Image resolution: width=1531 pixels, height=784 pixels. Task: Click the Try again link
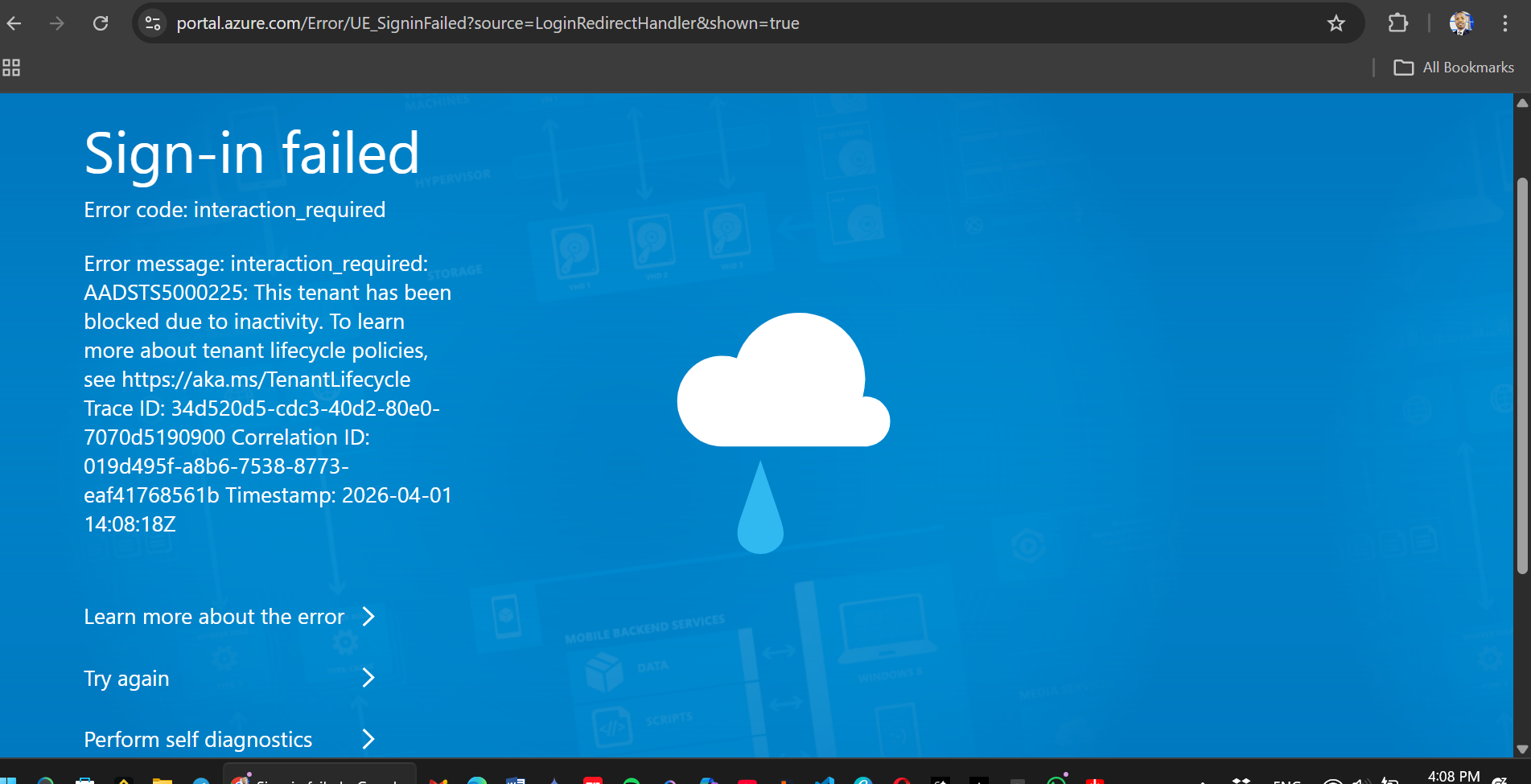pyautogui.click(x=230, y=679)
